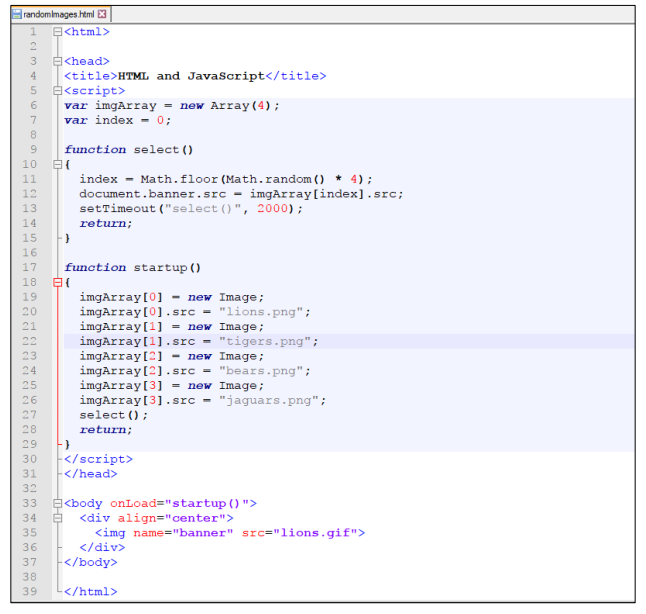Click the </body> closing tag
Image resolution: width=646 pixels, height=614 pixels.
click(91, 562)
